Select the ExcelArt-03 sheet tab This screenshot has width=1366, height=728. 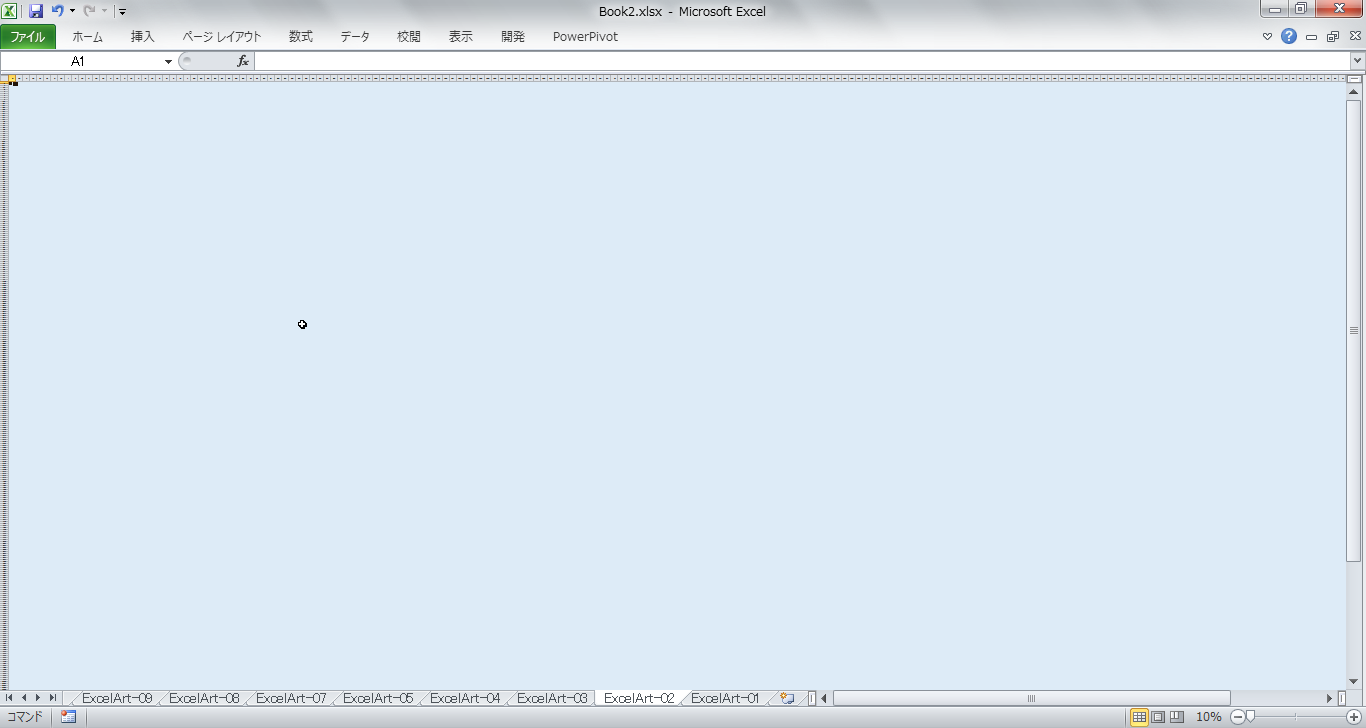(552, 698)
